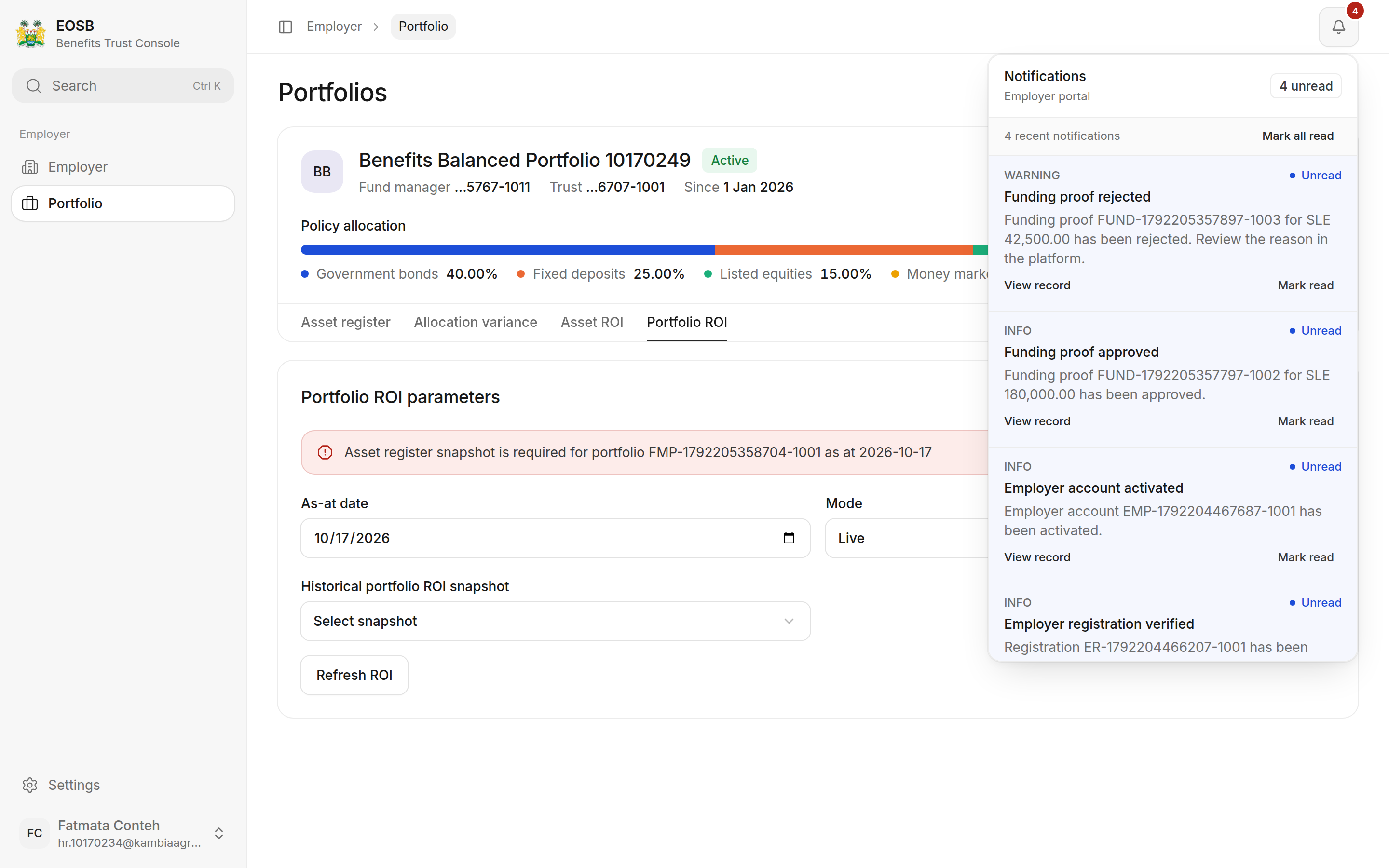The width and height of the screenshot is (1389, 868).
Task: Click the Employer registration verified notification title
Action: click(1099, 624)
